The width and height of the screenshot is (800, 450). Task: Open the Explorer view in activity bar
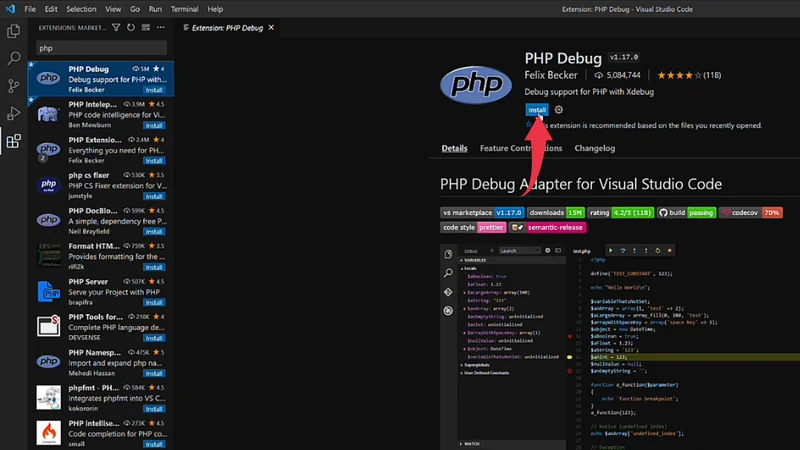(14, 32)
